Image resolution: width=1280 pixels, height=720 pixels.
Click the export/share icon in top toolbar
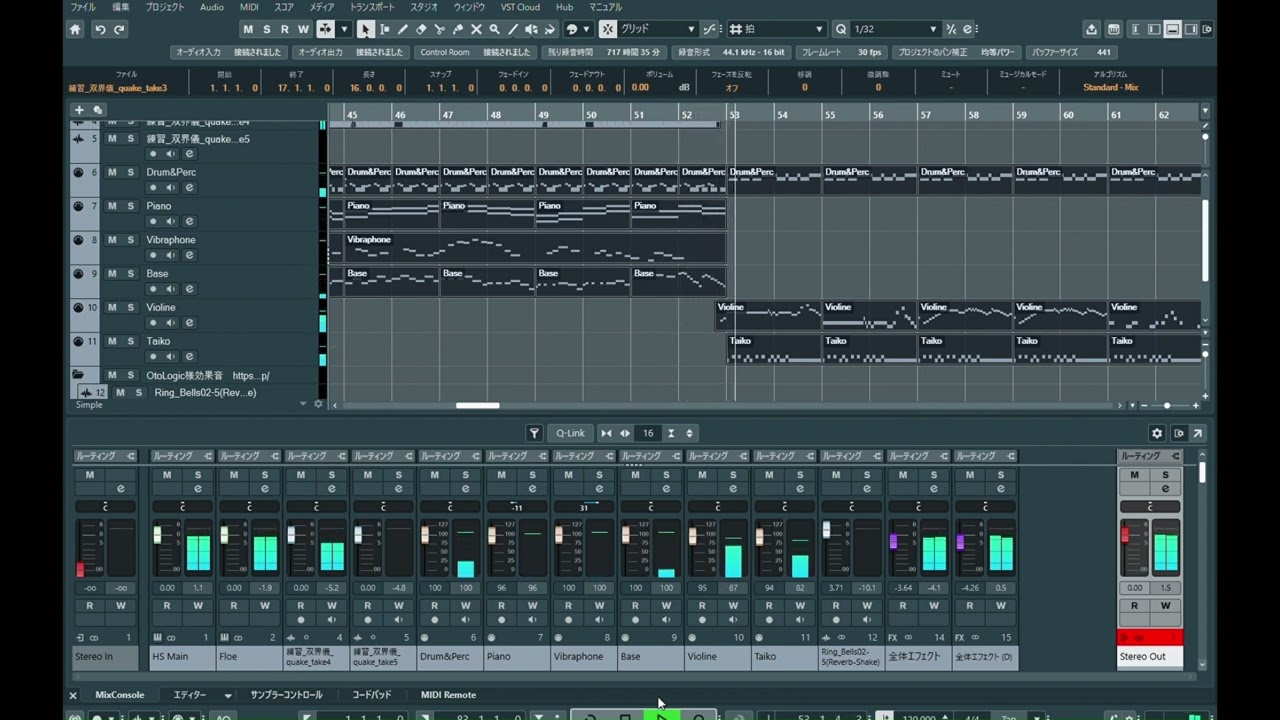pyautogui.click(x=1091, y=29)
